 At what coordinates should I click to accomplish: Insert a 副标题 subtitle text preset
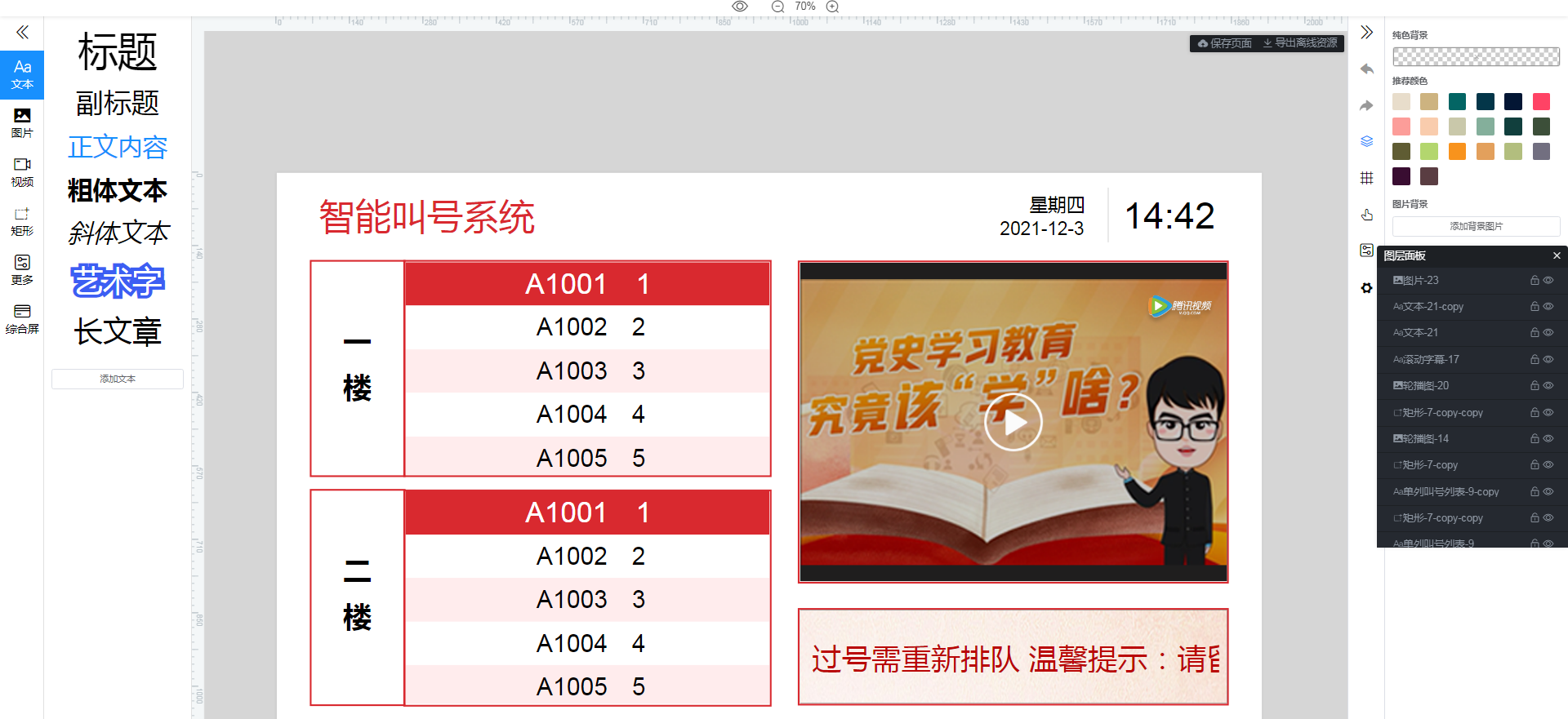[118, 104]
